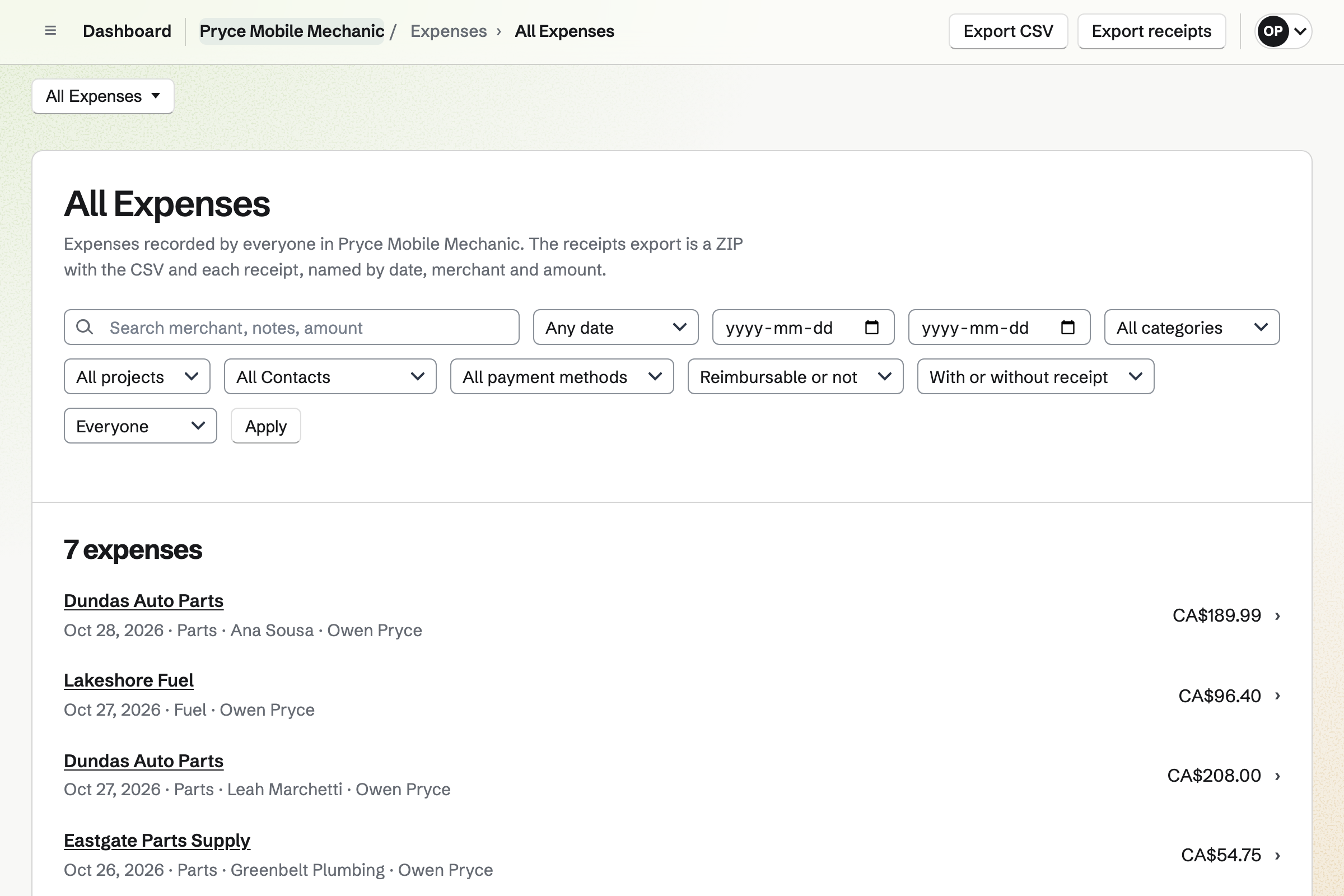Focus the search merchant, notes, amount field
1344x896 pixels.
[291, 328]
